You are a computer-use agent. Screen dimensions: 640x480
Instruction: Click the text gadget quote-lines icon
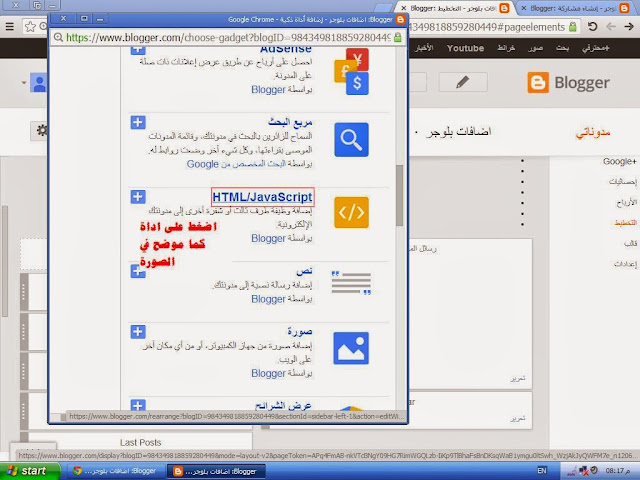coord(351,282)
